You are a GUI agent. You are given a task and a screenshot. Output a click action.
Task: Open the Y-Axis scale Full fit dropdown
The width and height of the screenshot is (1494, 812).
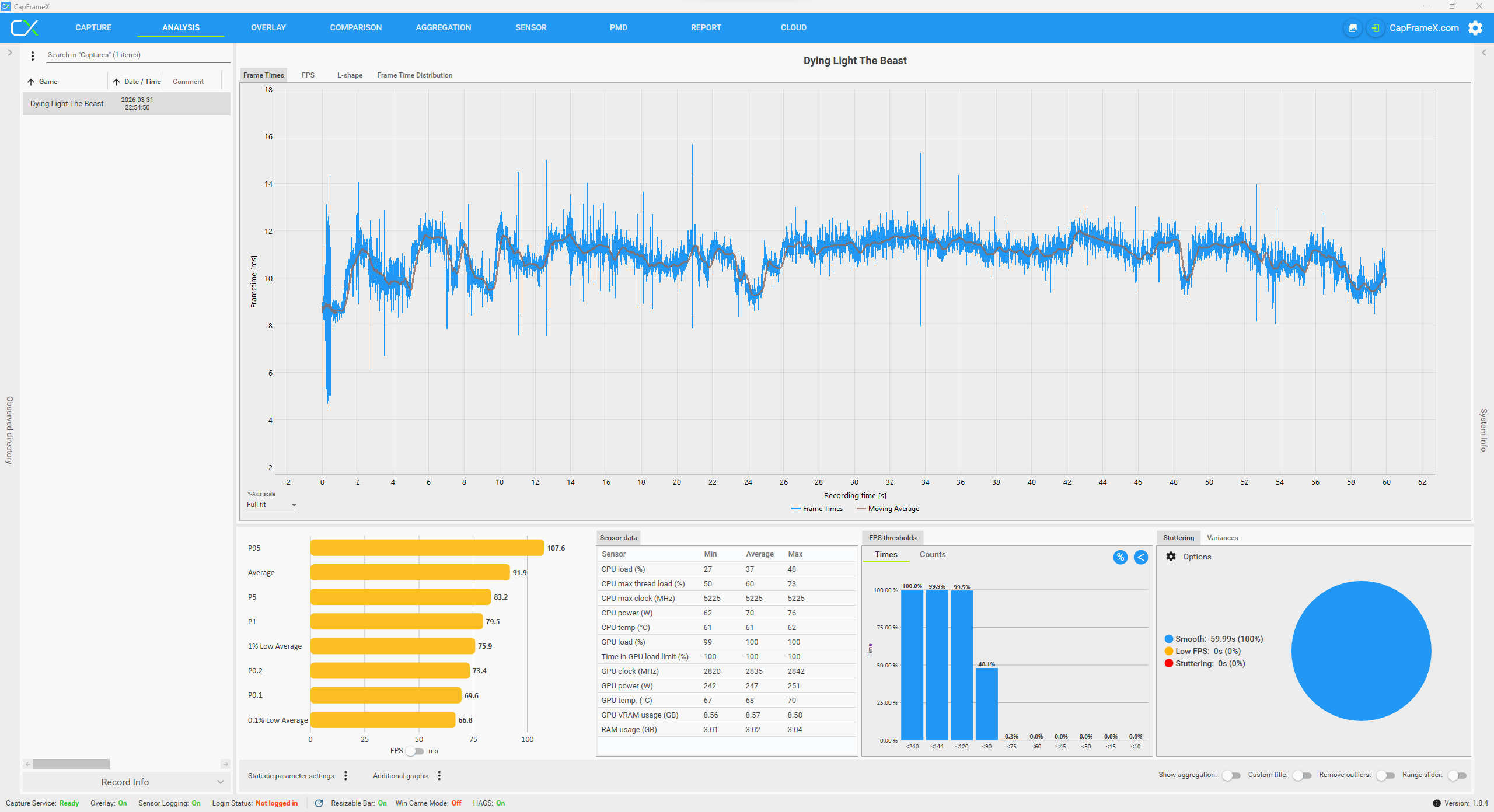coord(271,505)
